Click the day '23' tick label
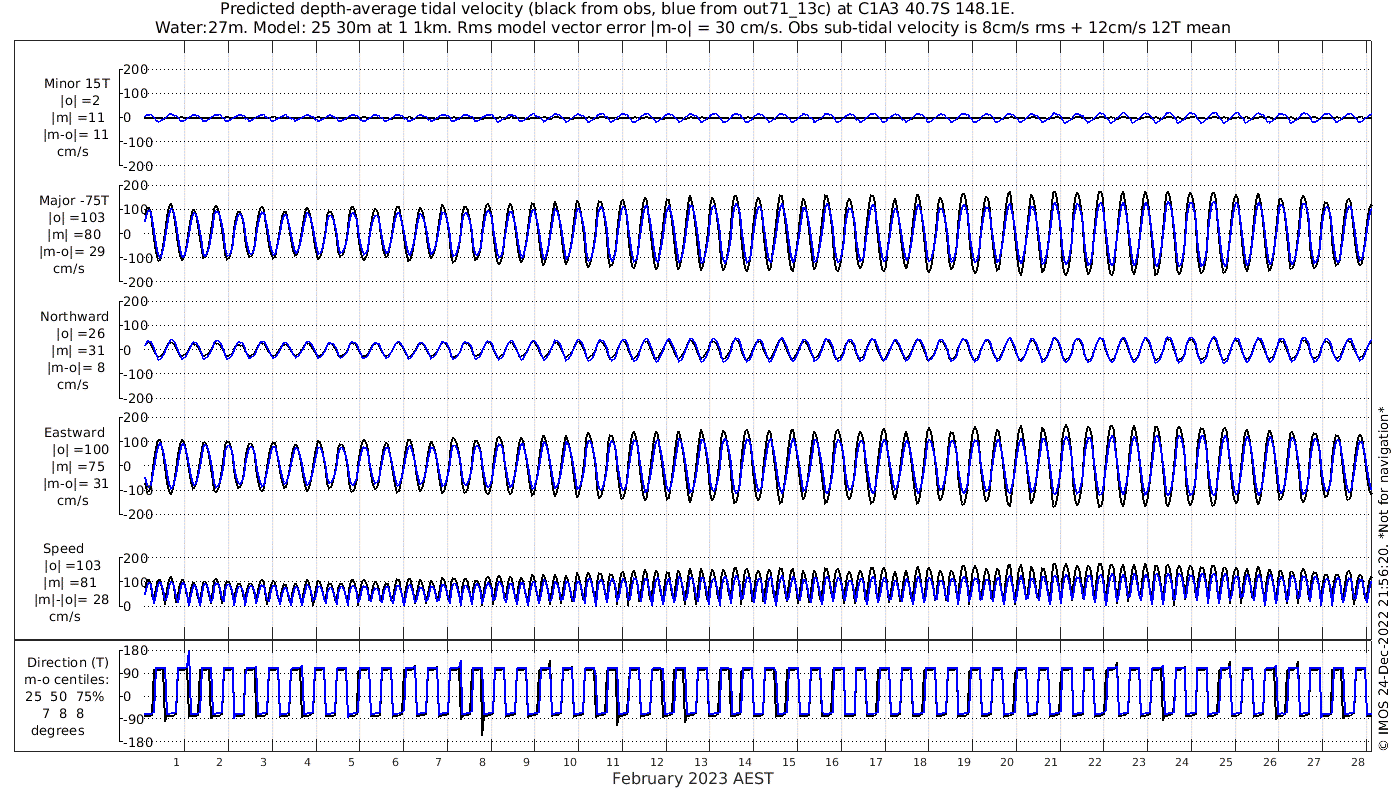Image resolution: width=1400 pixels, height=800 pixels. [x=1139, y=762]
